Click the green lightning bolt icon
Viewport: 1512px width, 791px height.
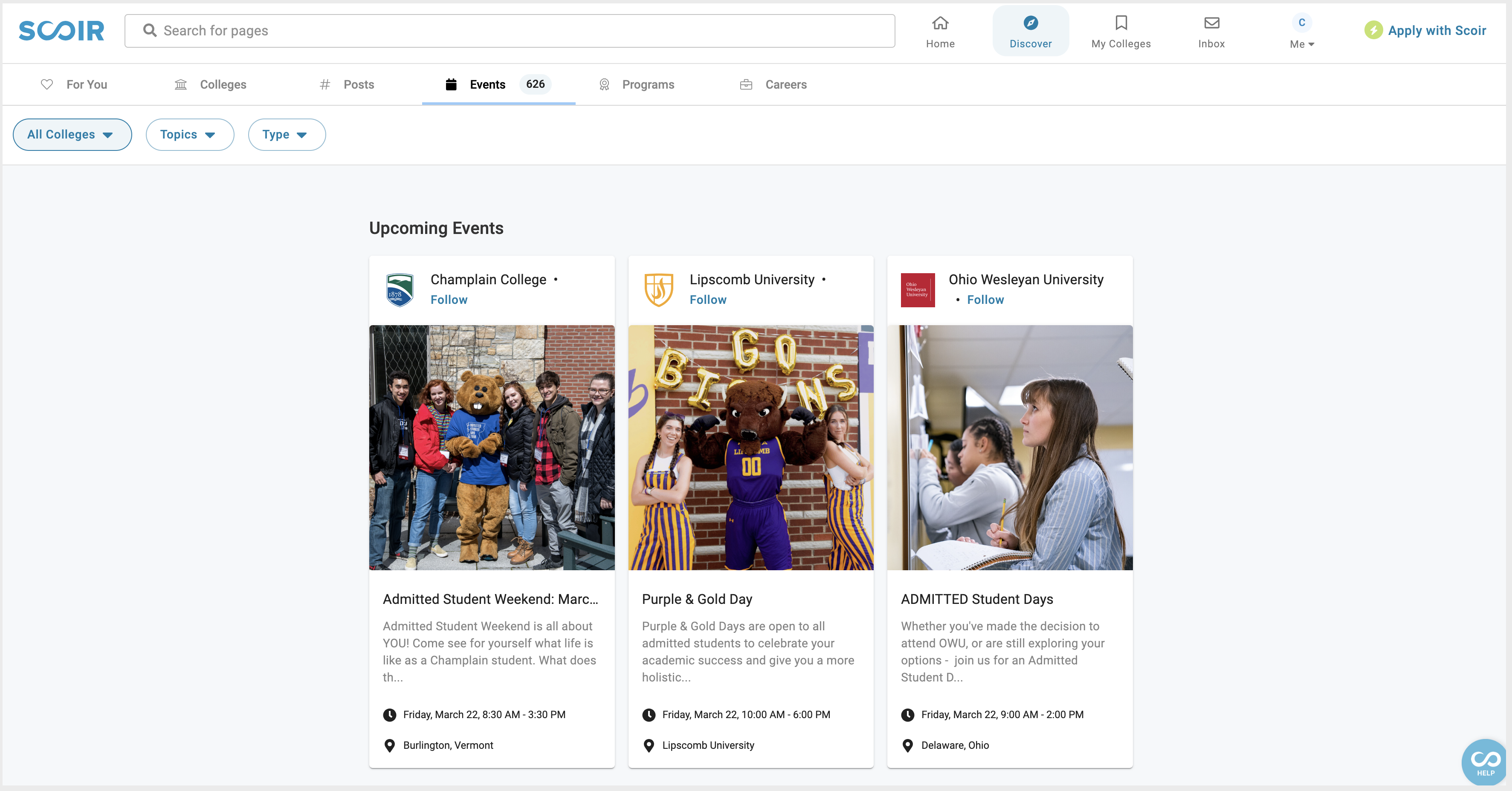1373,30
